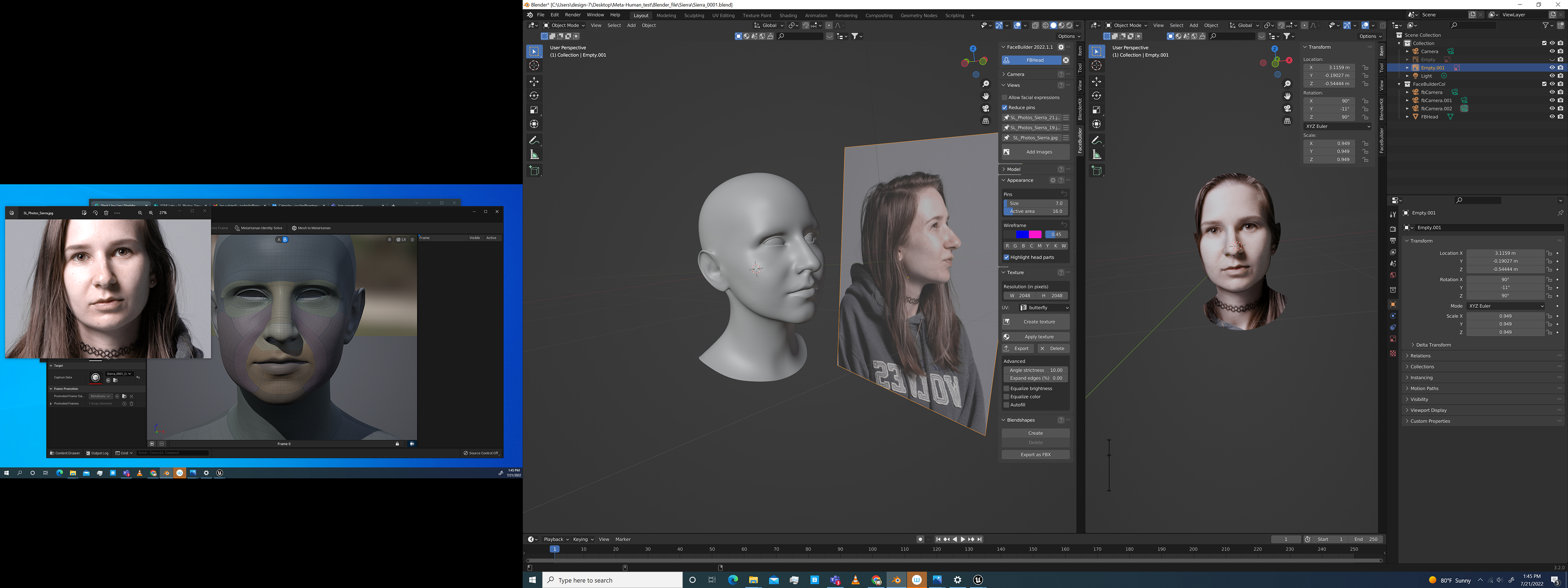1568x588 pixels.
Task: Toggle camera view in left viewport
Action: pos(985,108)
